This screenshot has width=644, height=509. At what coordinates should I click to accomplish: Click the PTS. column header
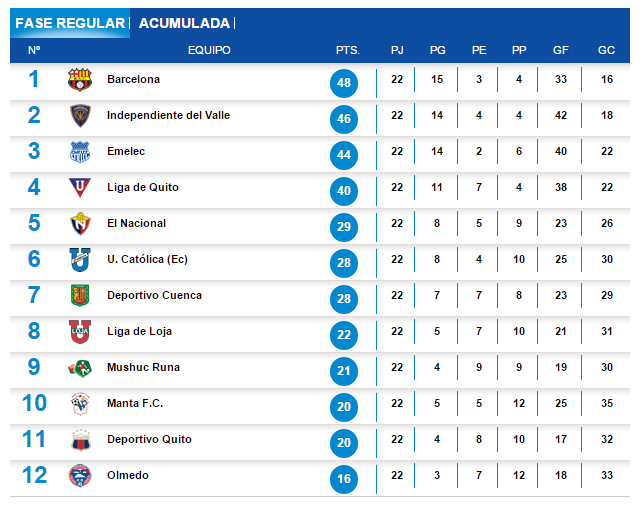point(347,50)
